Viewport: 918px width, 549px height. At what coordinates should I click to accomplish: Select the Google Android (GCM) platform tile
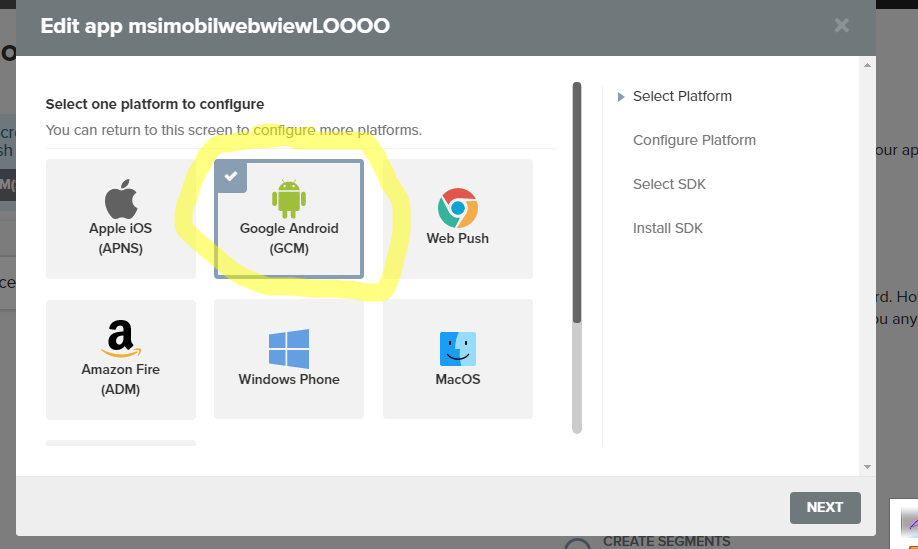click(x=289, y=219)
